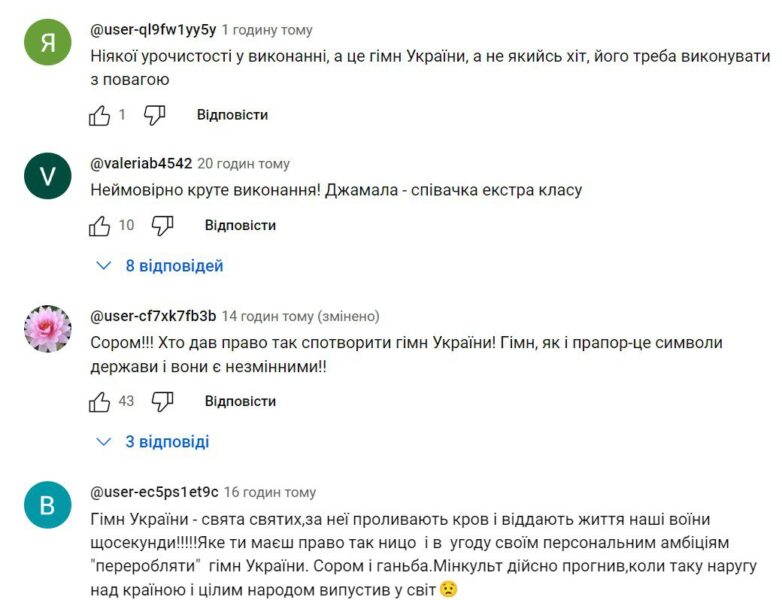This screenshot has height=600, width=782.
Task: Dislike the comment starting with Сором!!!
Action: point(162,402)
